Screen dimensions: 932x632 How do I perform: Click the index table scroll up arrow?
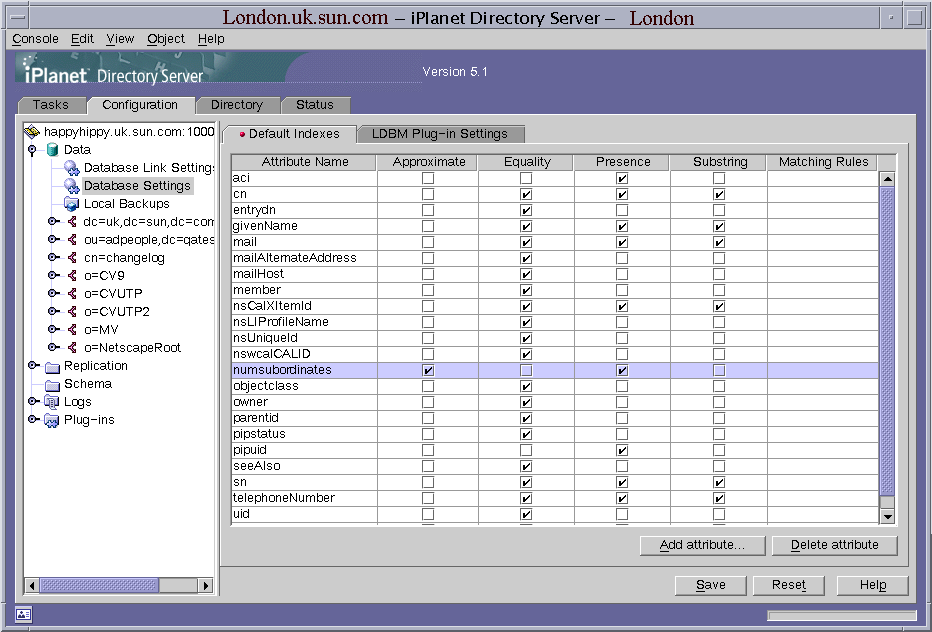[887, 179]
